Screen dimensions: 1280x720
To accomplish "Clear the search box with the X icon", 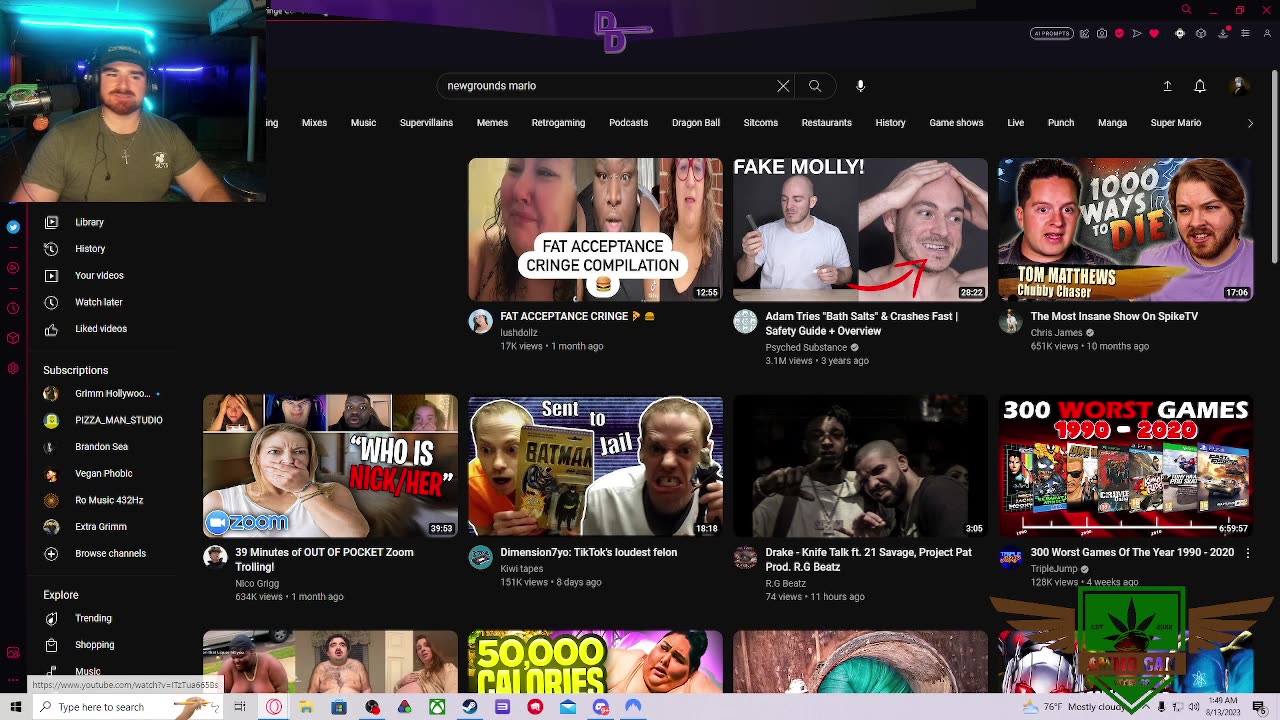I will [783, 86].
